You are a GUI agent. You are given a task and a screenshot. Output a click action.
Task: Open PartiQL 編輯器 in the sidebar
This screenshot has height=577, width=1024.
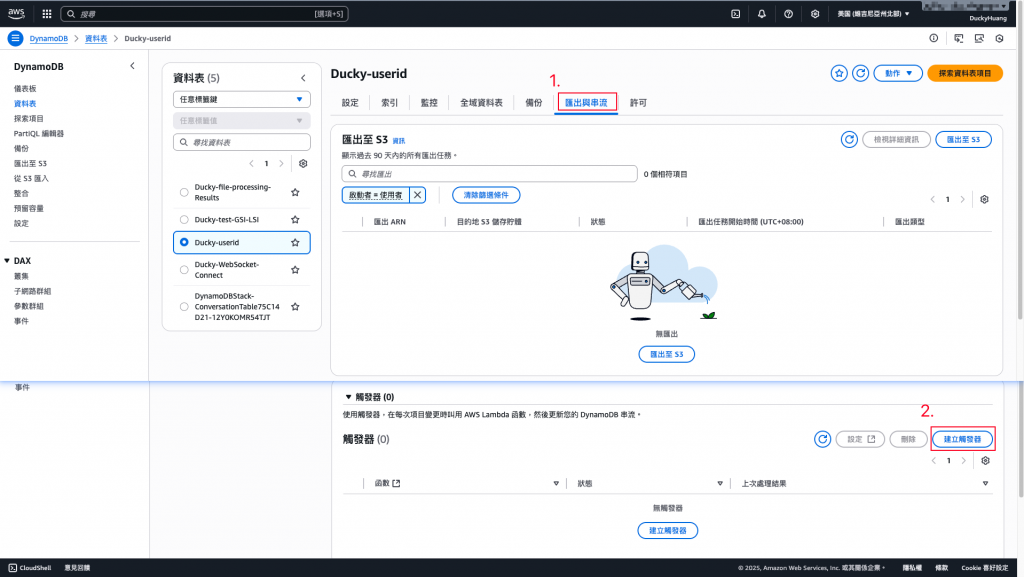click(x=39, y=133)
